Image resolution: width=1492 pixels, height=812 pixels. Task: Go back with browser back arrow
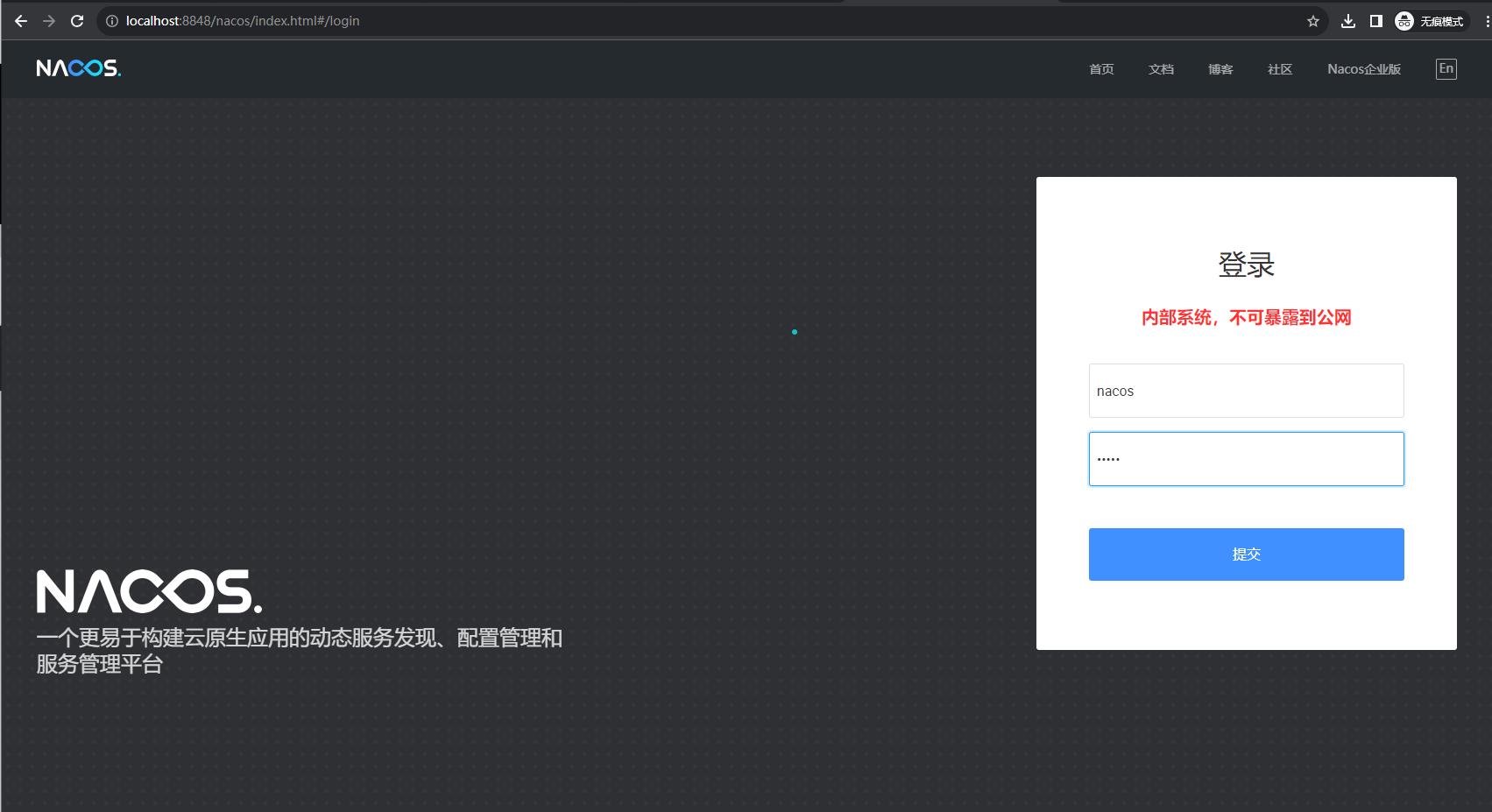click(x=21, y=21)
